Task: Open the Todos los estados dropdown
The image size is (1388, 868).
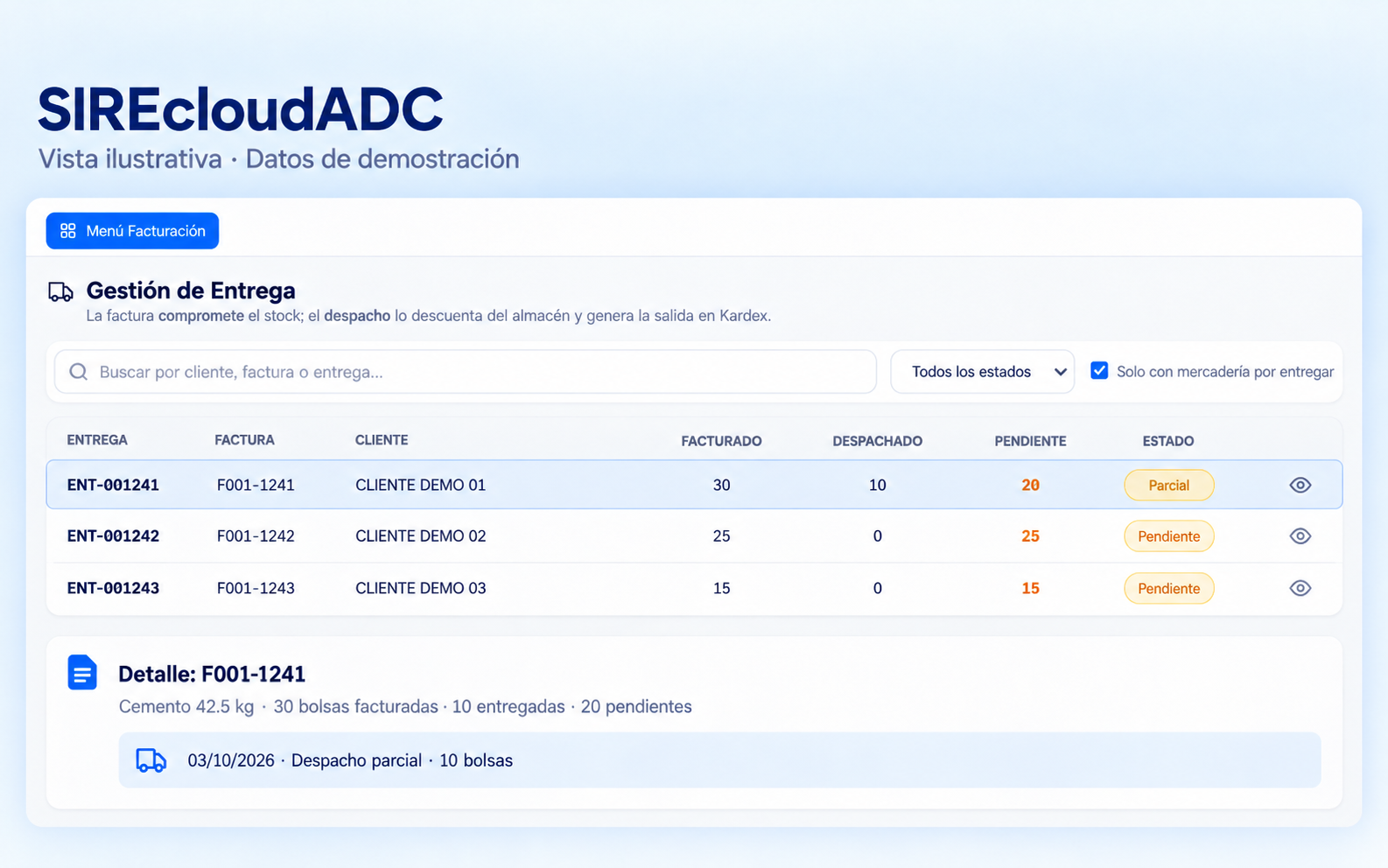Action: [982, 372]
